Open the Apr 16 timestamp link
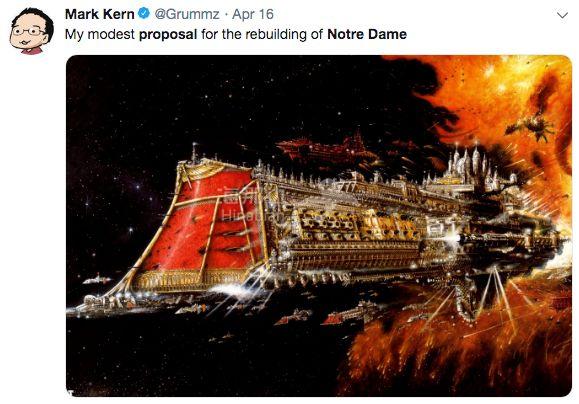Screen dimensions: 579x404 click(x=253, y=14)
